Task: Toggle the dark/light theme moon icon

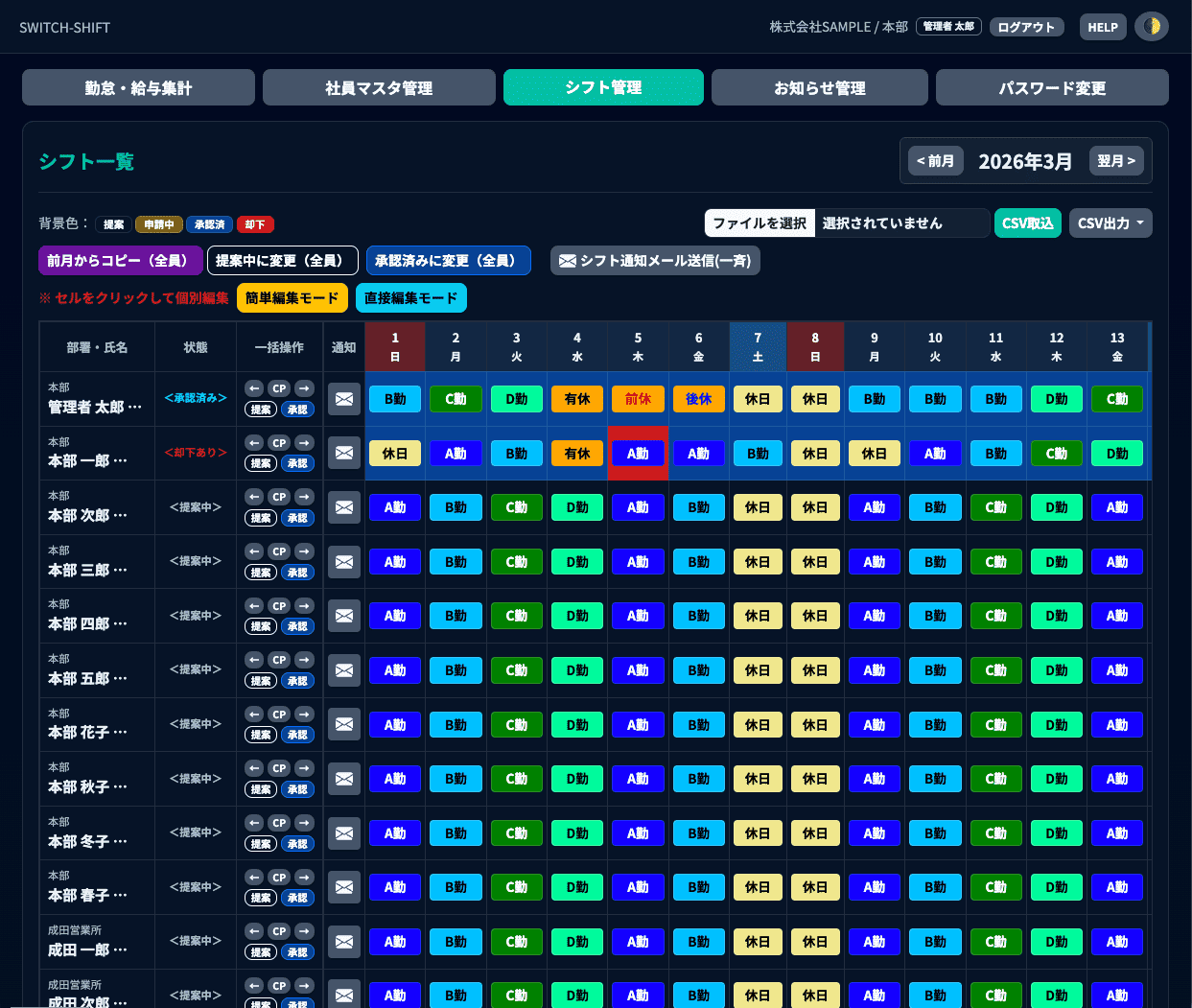Action: click(1152, 27)
